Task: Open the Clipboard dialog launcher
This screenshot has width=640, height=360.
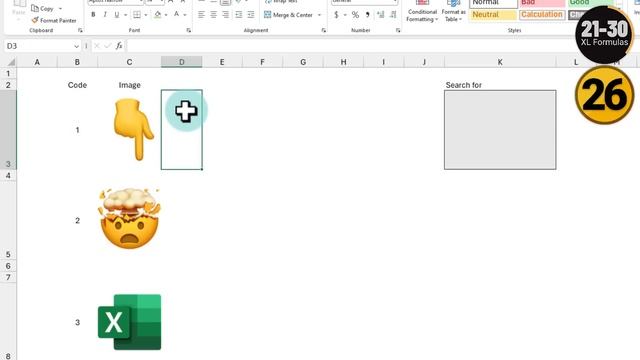Action: pos(80,30)
